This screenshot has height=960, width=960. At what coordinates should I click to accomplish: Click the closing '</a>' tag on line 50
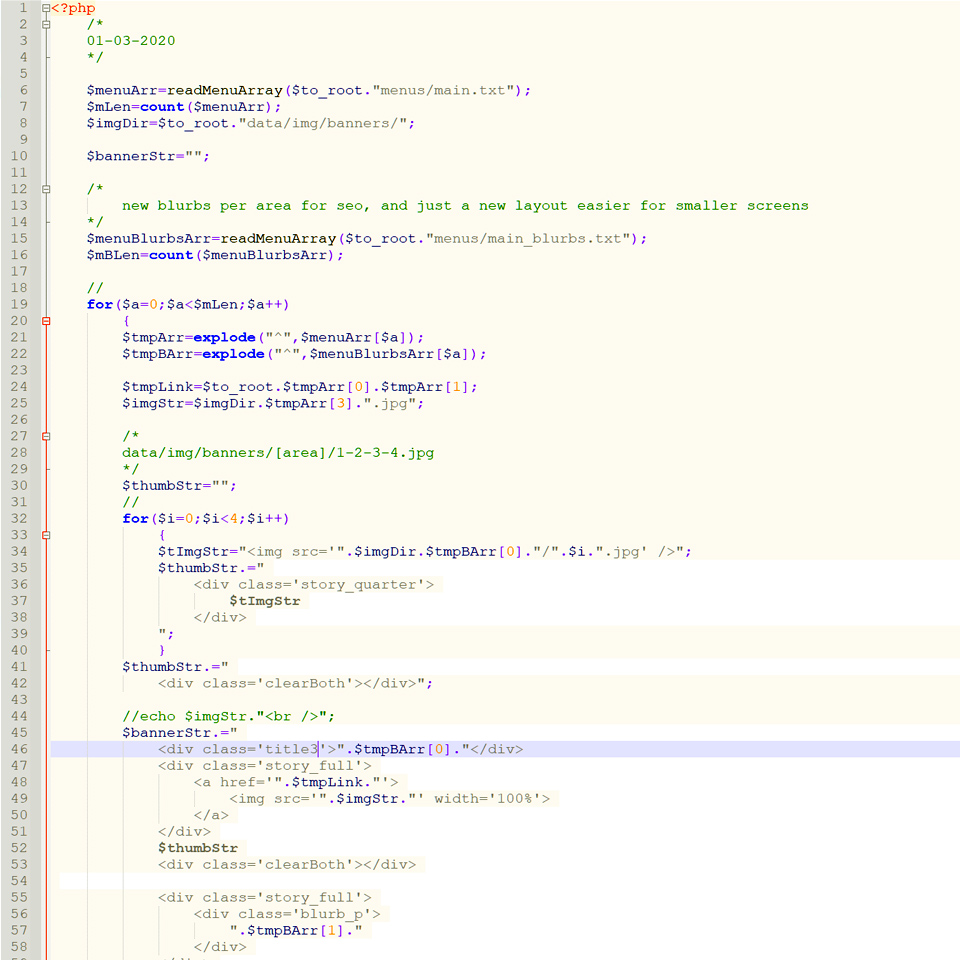[x=211, y=816]
